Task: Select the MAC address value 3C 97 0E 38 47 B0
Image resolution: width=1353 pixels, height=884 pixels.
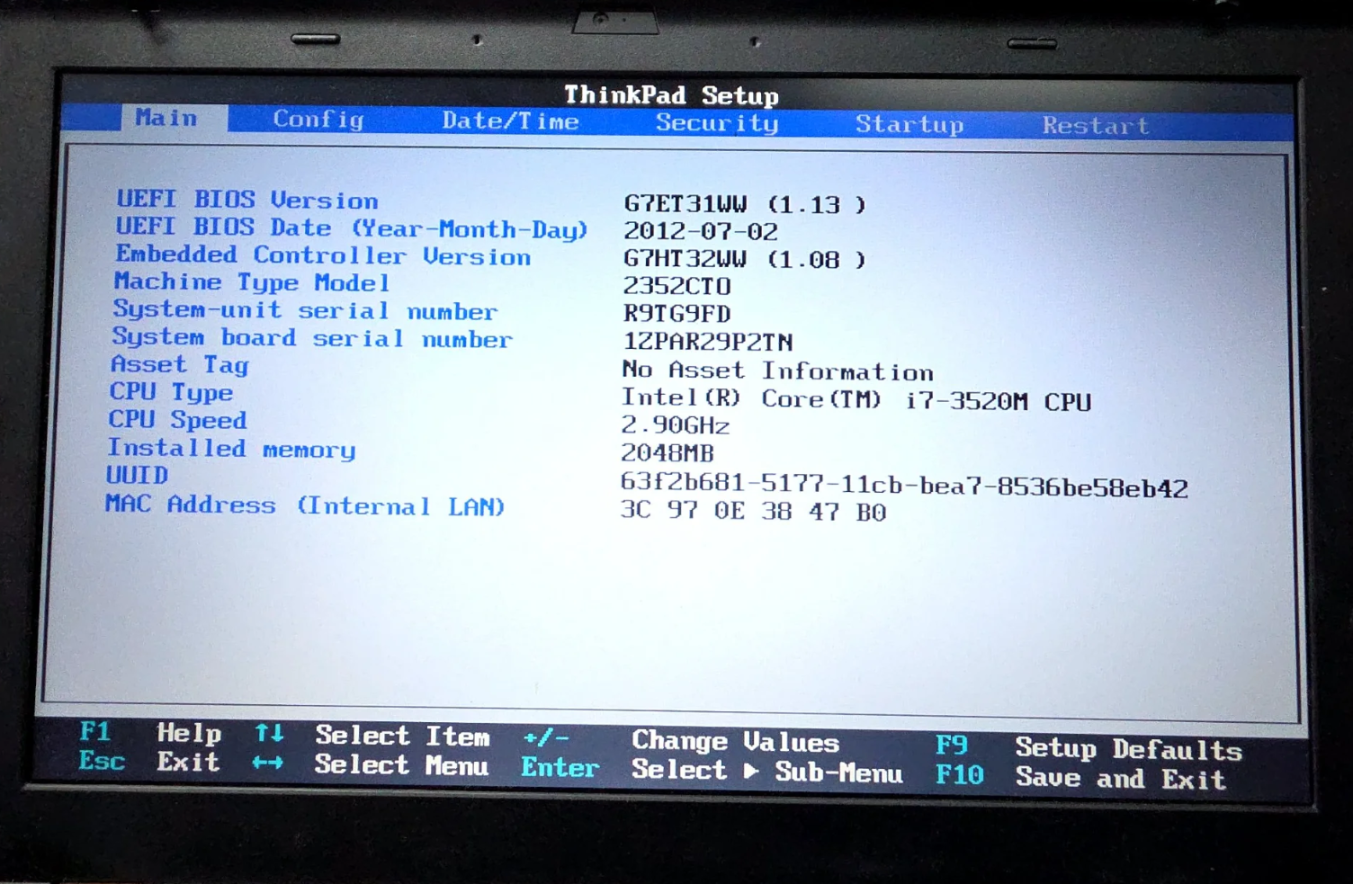Action: [753, 513]
